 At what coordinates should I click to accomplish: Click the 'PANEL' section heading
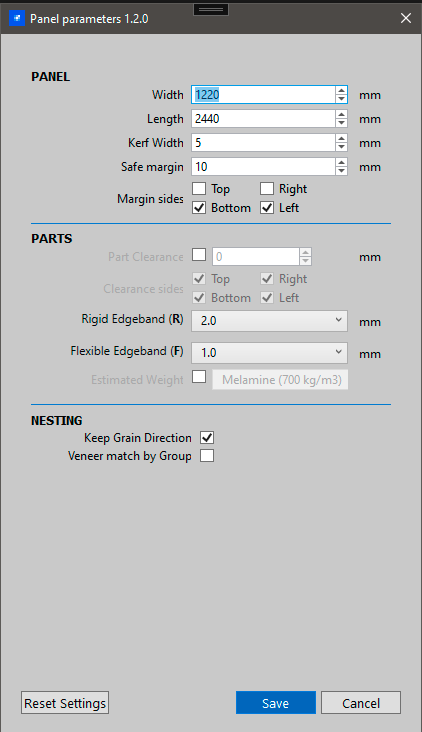click(50, 77)
